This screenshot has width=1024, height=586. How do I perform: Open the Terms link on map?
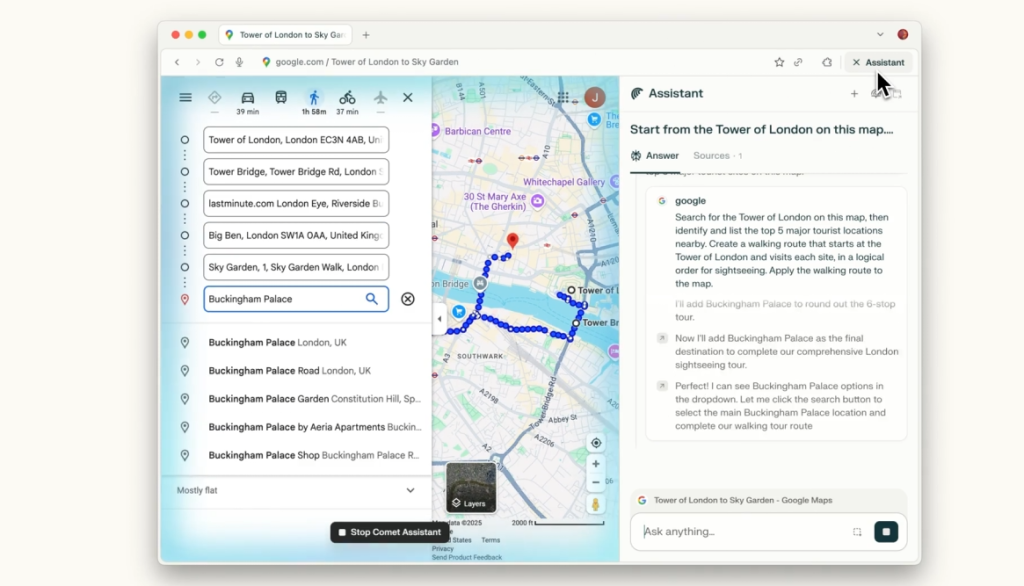point(490,540)
